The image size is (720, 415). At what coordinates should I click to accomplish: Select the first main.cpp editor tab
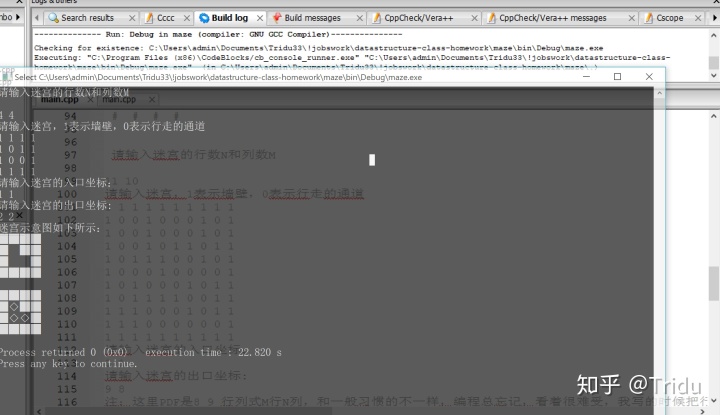coord(60,99)
